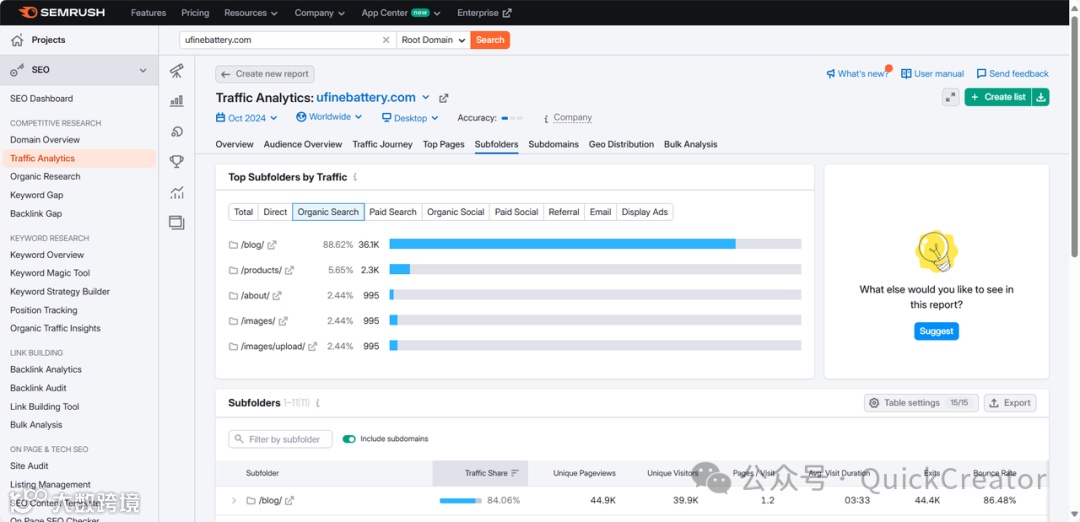Screen dimensions: 1080x522
Task: Select the Total traffic channel
Action: pyautogui.click(x=243, y=212)
